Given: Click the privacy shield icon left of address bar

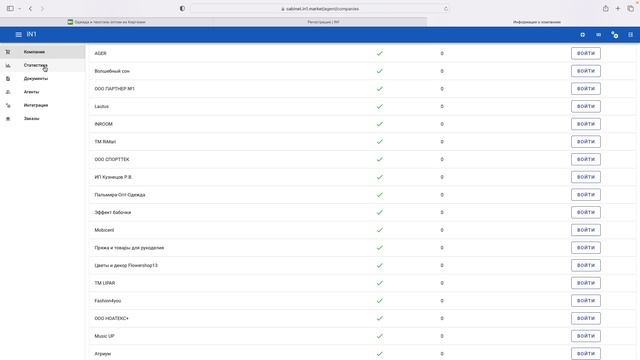Looking at the screenshot, I should [x=182, y=9].
